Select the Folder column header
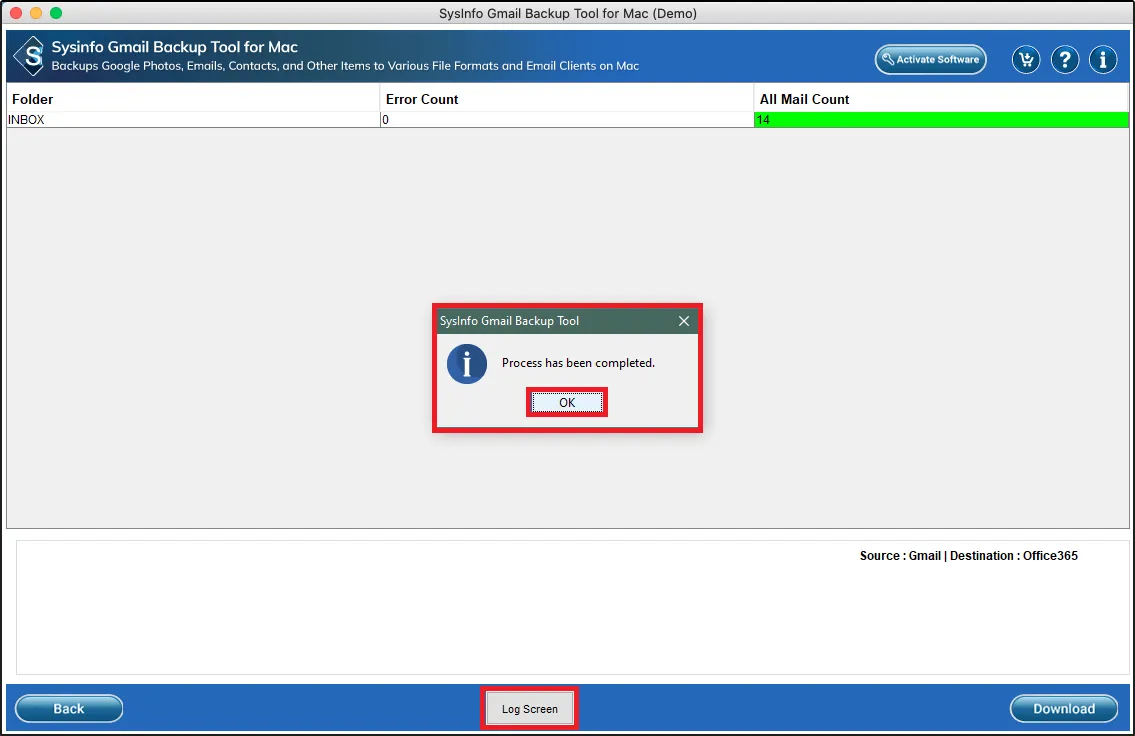The image size is (1135, 736). pos(193,99)
